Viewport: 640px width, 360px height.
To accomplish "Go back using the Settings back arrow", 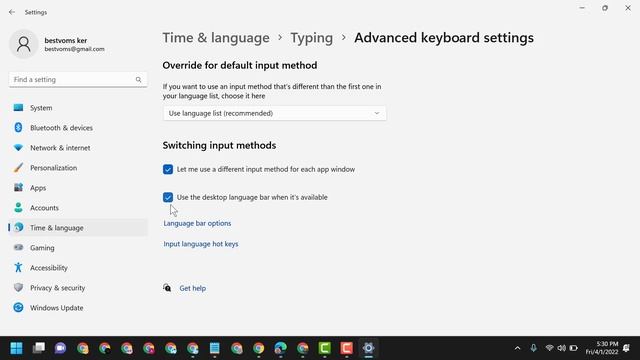I will point(12,12).
